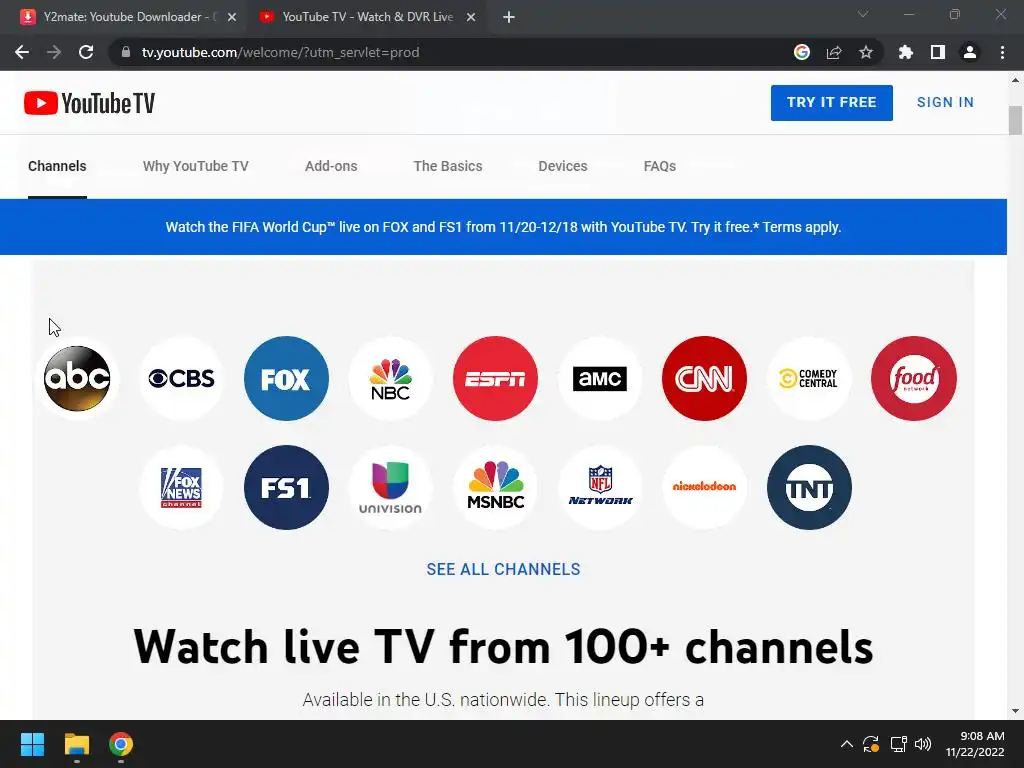Click the NBC peacock logo
This screenshot has height=768, width=1024.
coord(391,379)
